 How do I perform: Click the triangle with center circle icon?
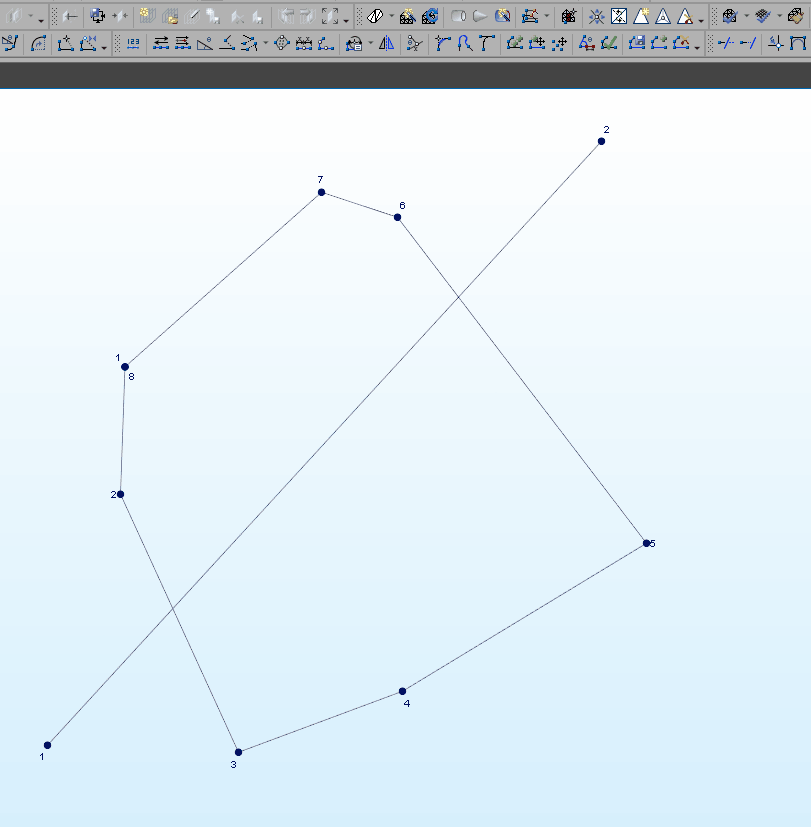point(663,16)
